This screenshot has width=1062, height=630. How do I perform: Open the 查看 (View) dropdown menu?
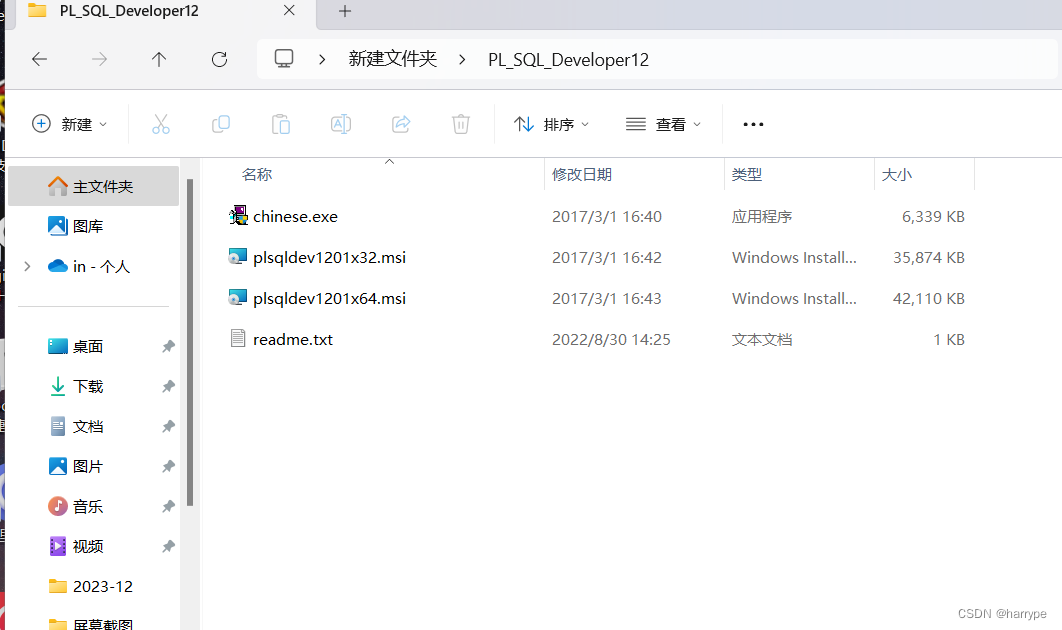(x=663, y=123)
